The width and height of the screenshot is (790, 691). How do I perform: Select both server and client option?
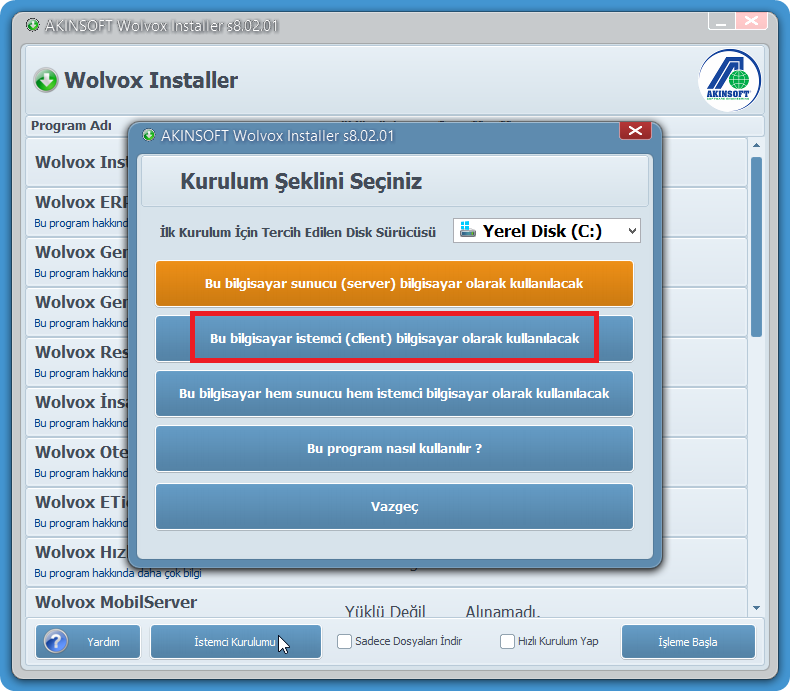pyautogui.click(x=394, y=393)
